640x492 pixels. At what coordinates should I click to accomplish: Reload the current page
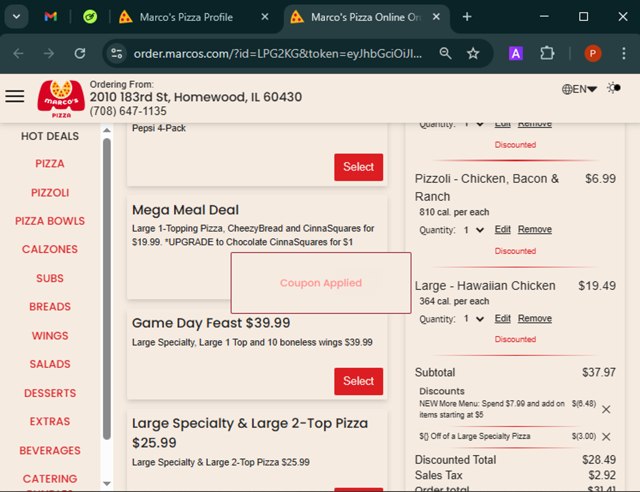[x=80, y=53]
